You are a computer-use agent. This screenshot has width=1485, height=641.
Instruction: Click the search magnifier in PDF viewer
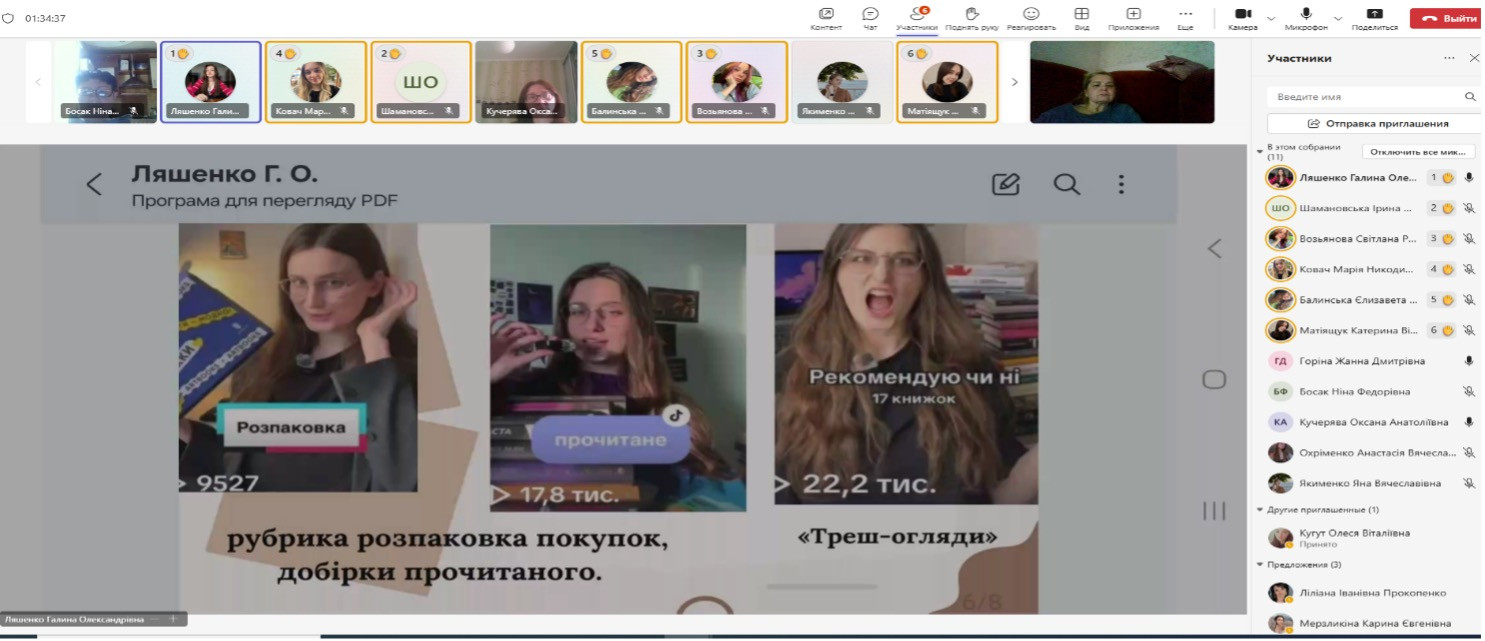[1066, 184]
